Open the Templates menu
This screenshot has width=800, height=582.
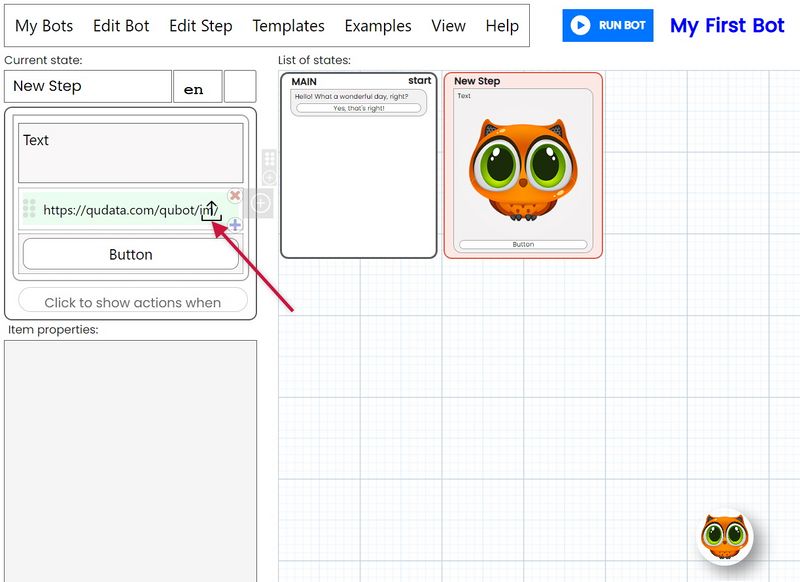[288, 26]
